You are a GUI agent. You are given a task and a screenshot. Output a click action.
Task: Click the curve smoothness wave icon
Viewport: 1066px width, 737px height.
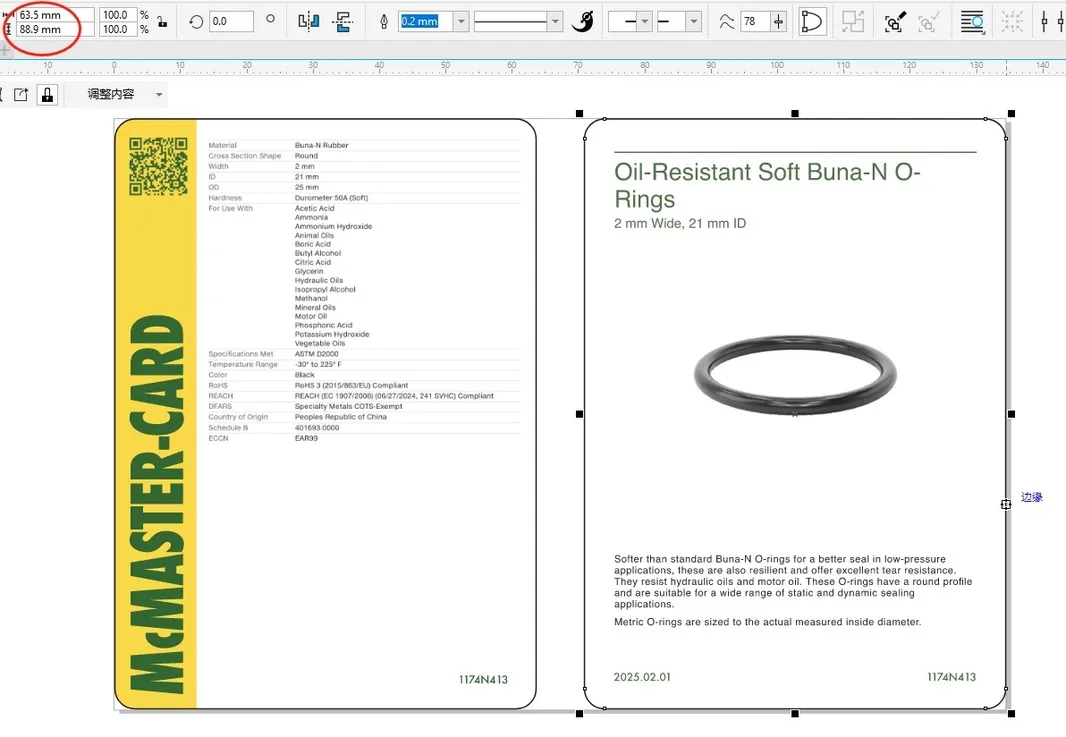(726, 22)
